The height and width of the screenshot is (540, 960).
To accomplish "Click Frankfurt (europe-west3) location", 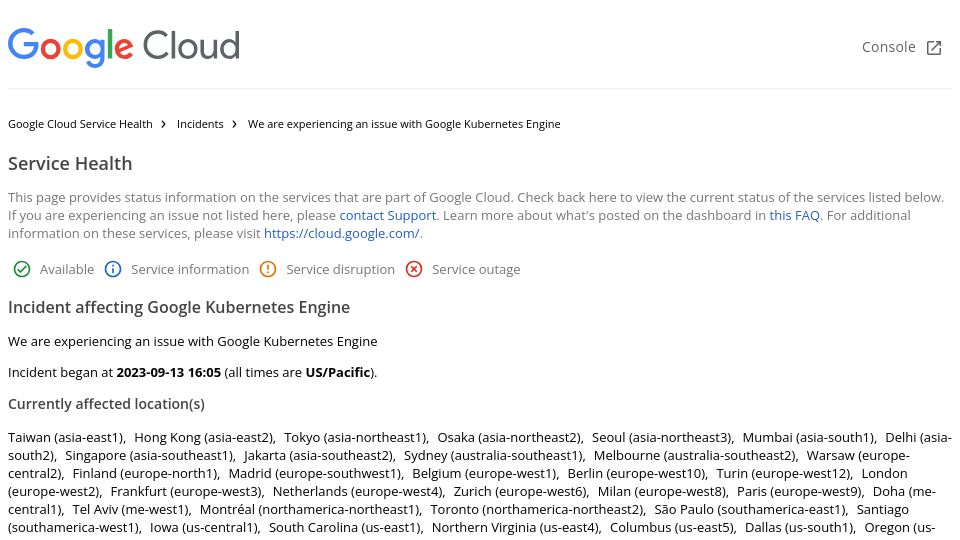I will [x=187, y=492].
